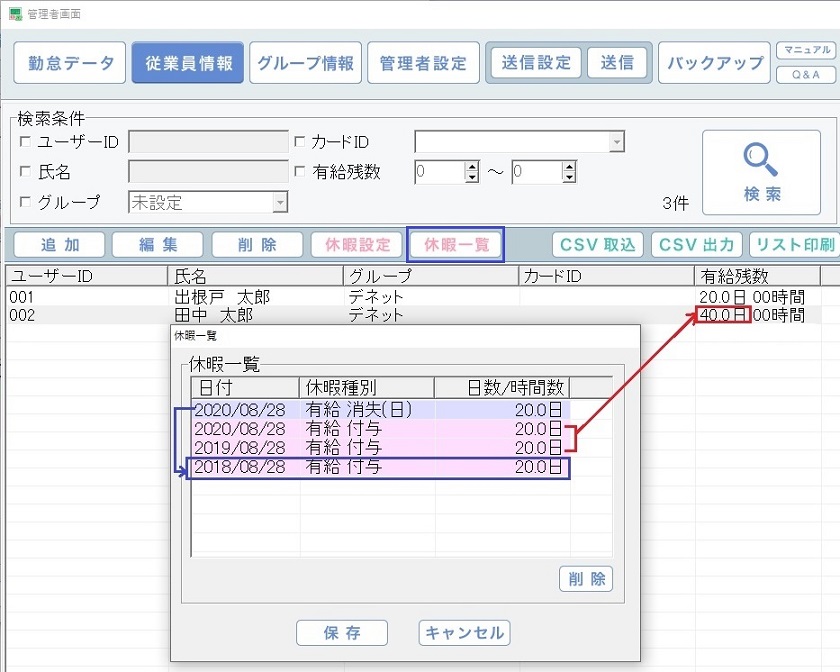Enable the 氏名 search checkbox
The height and width of the screenshot is (672, 840).
coord(25,171)
